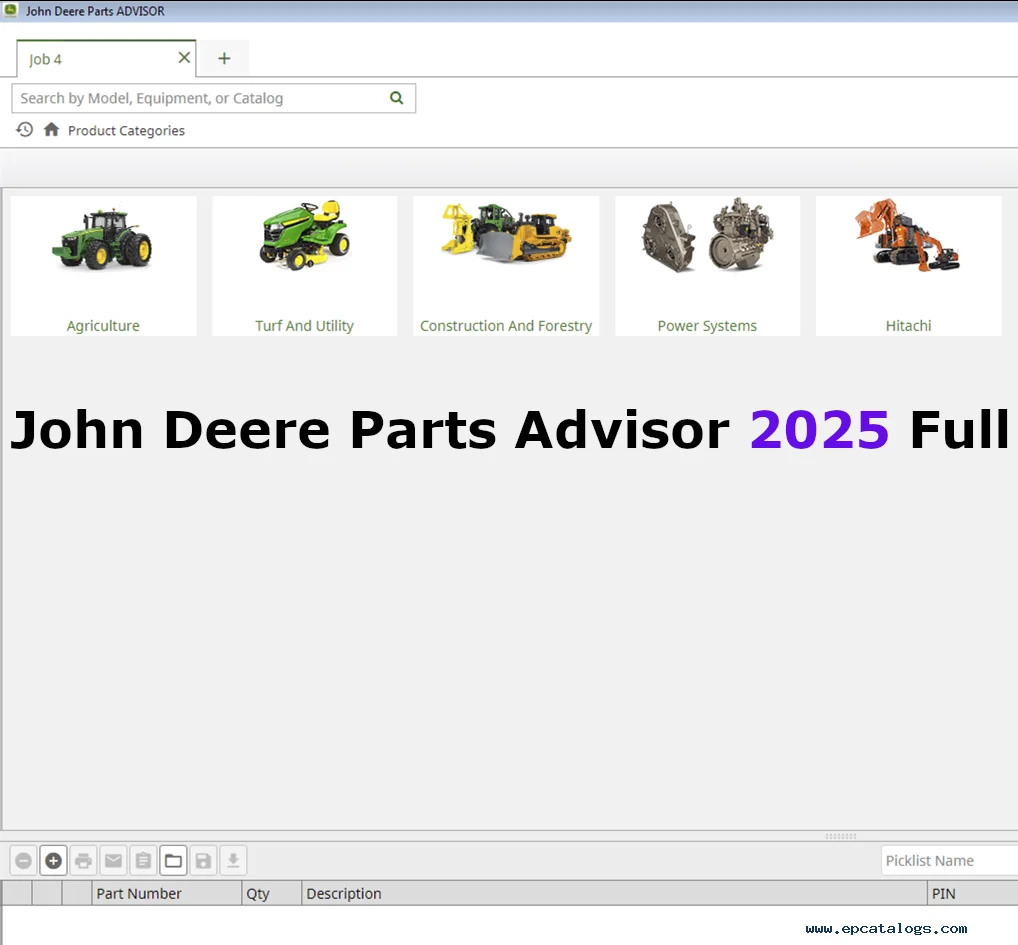Copy picklist contents with the clipboard icon

tap(143, 860)
